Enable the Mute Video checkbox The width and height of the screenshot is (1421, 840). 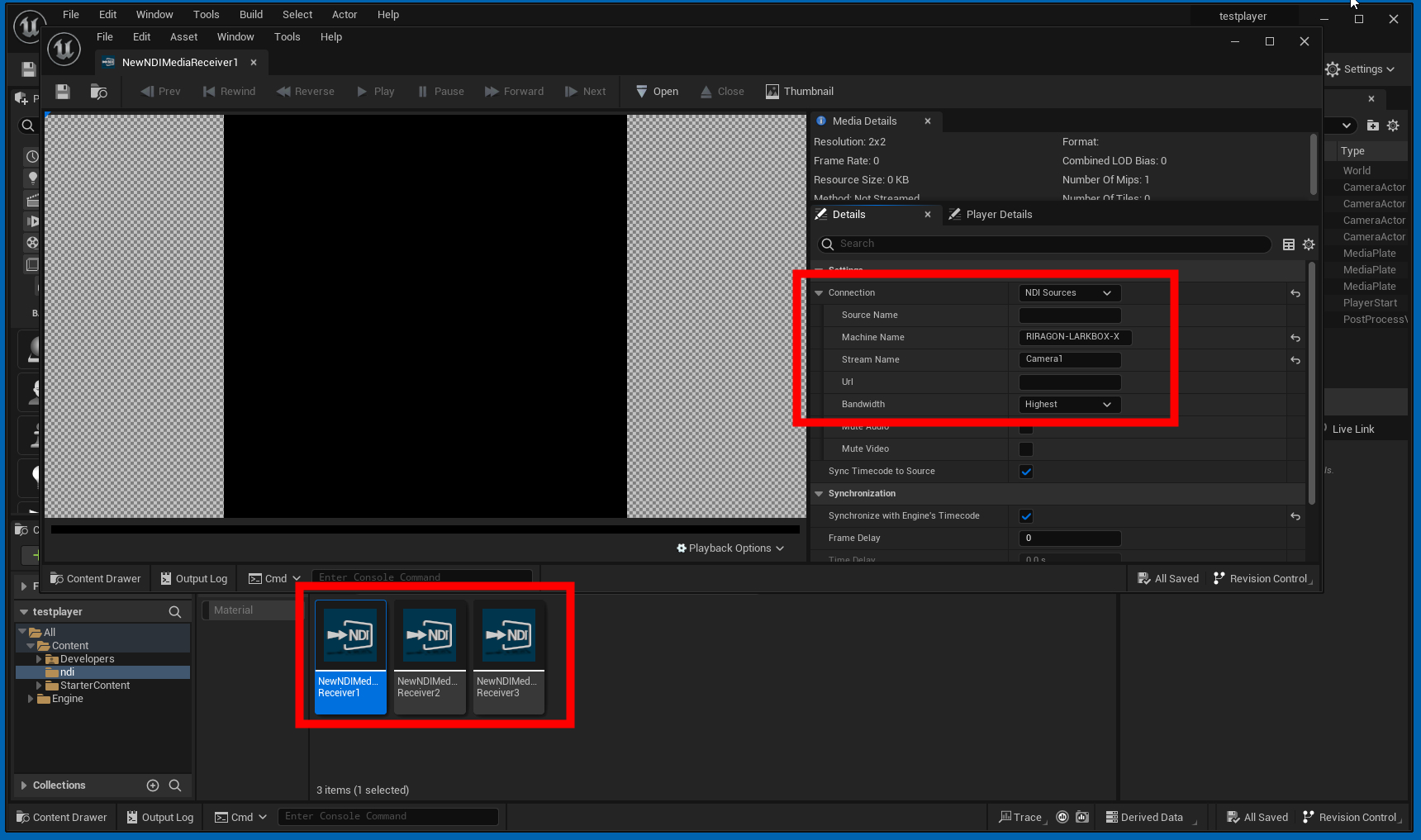pos(1026,449)
